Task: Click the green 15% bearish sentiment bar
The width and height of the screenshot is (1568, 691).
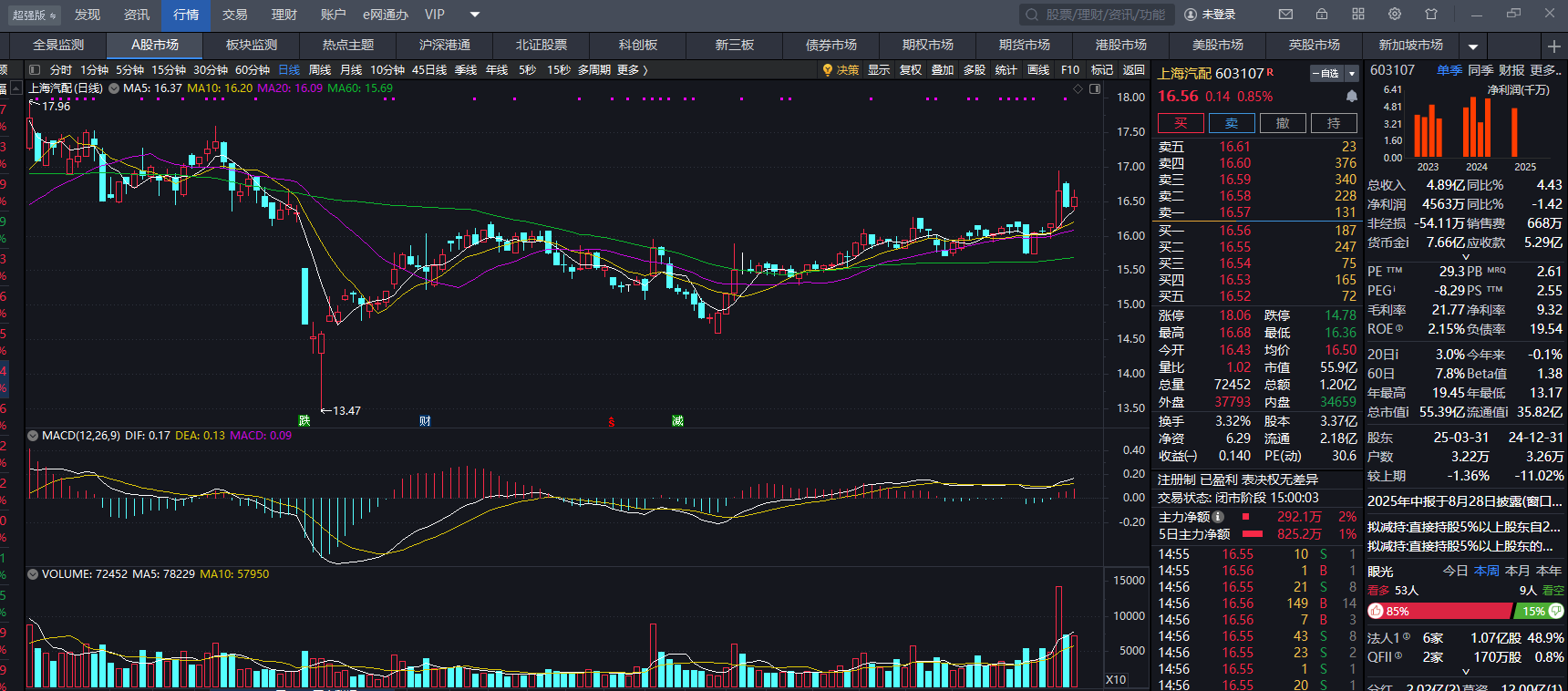Action: (x=1541, y=611)
